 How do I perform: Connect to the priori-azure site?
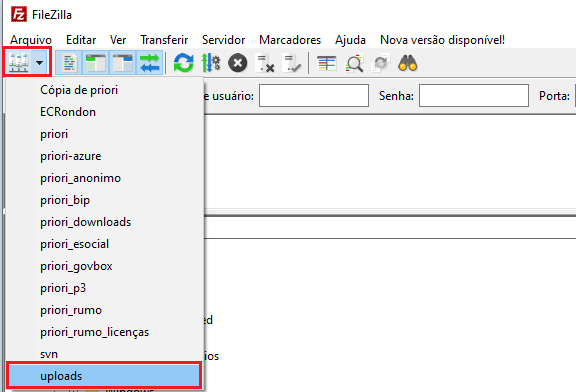pyautogui.click(x=105, y=156)
